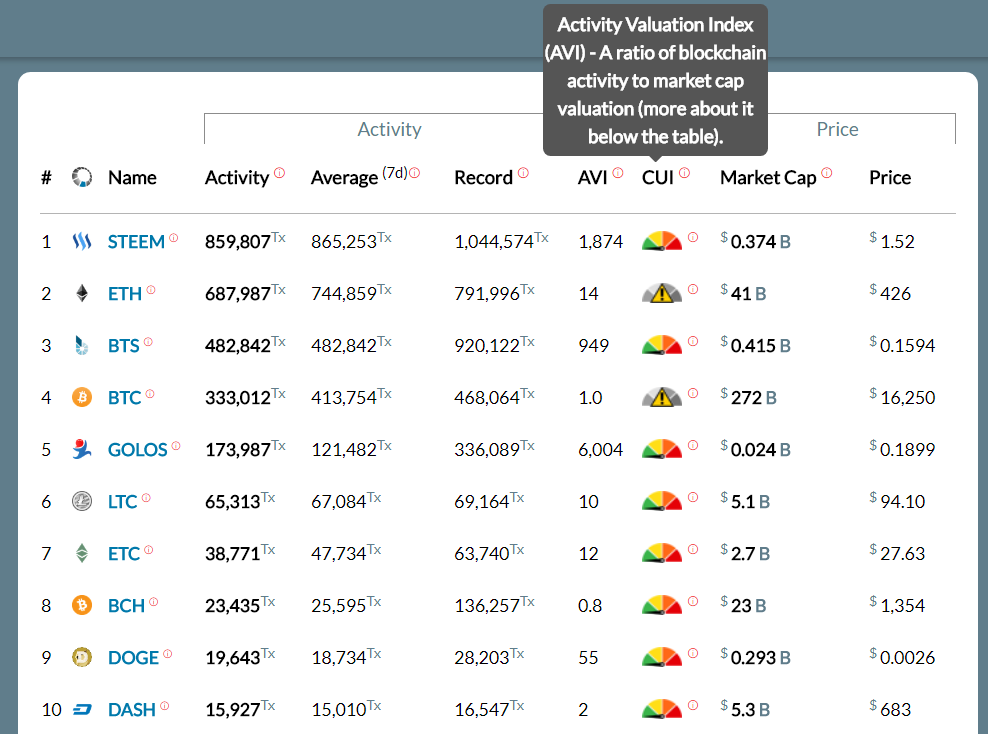Open the GOLOS coin link
The image size is (988, 734).
137,450
